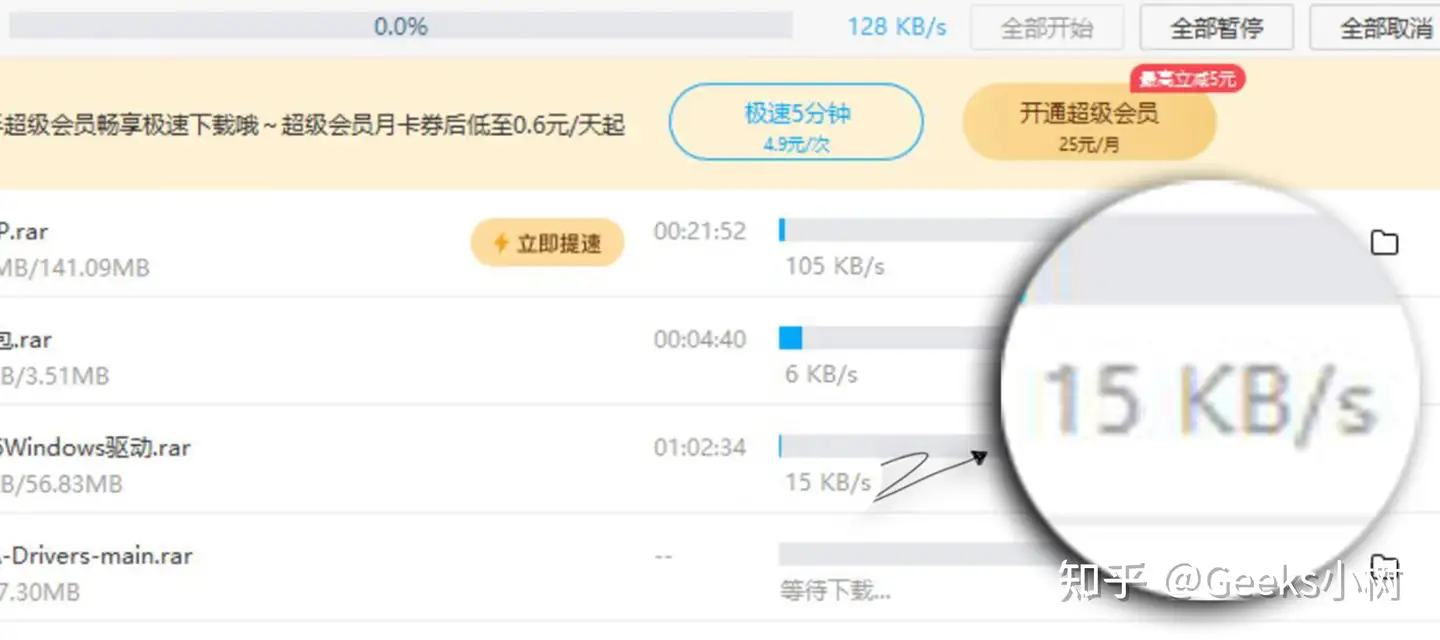
Task: Open folder icon for the P.rar download
Action: pos(1384,243)
